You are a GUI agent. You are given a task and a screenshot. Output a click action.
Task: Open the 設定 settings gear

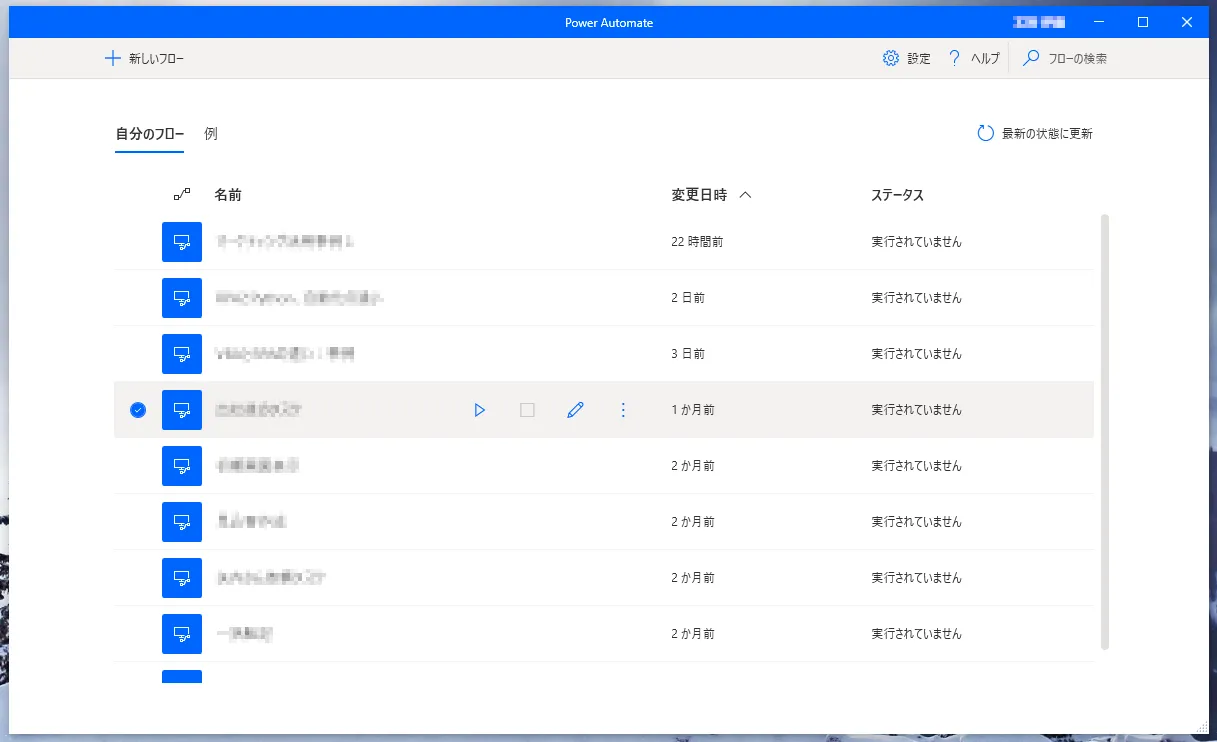pyautogui.click(x=906, y=59)
